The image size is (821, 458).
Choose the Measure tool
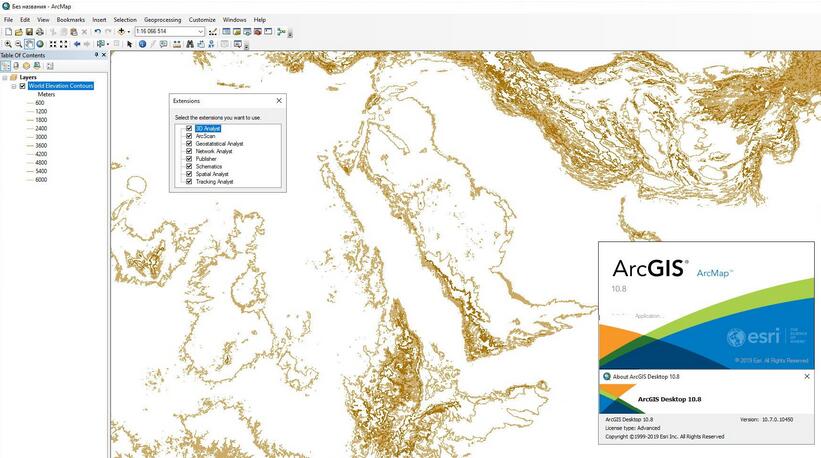pos(177,44)
